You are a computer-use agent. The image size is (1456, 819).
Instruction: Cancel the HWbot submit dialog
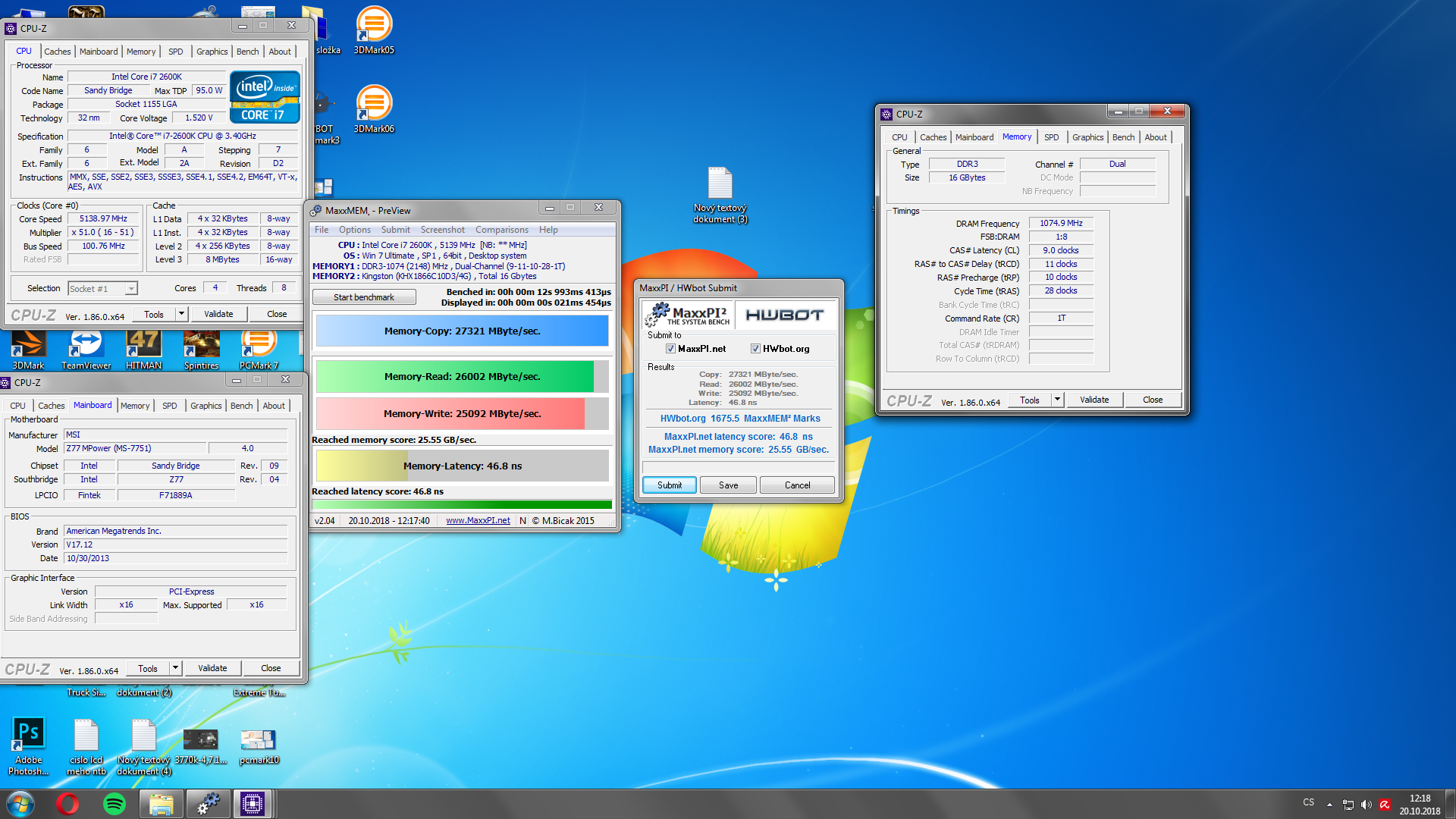click(797, 485)
